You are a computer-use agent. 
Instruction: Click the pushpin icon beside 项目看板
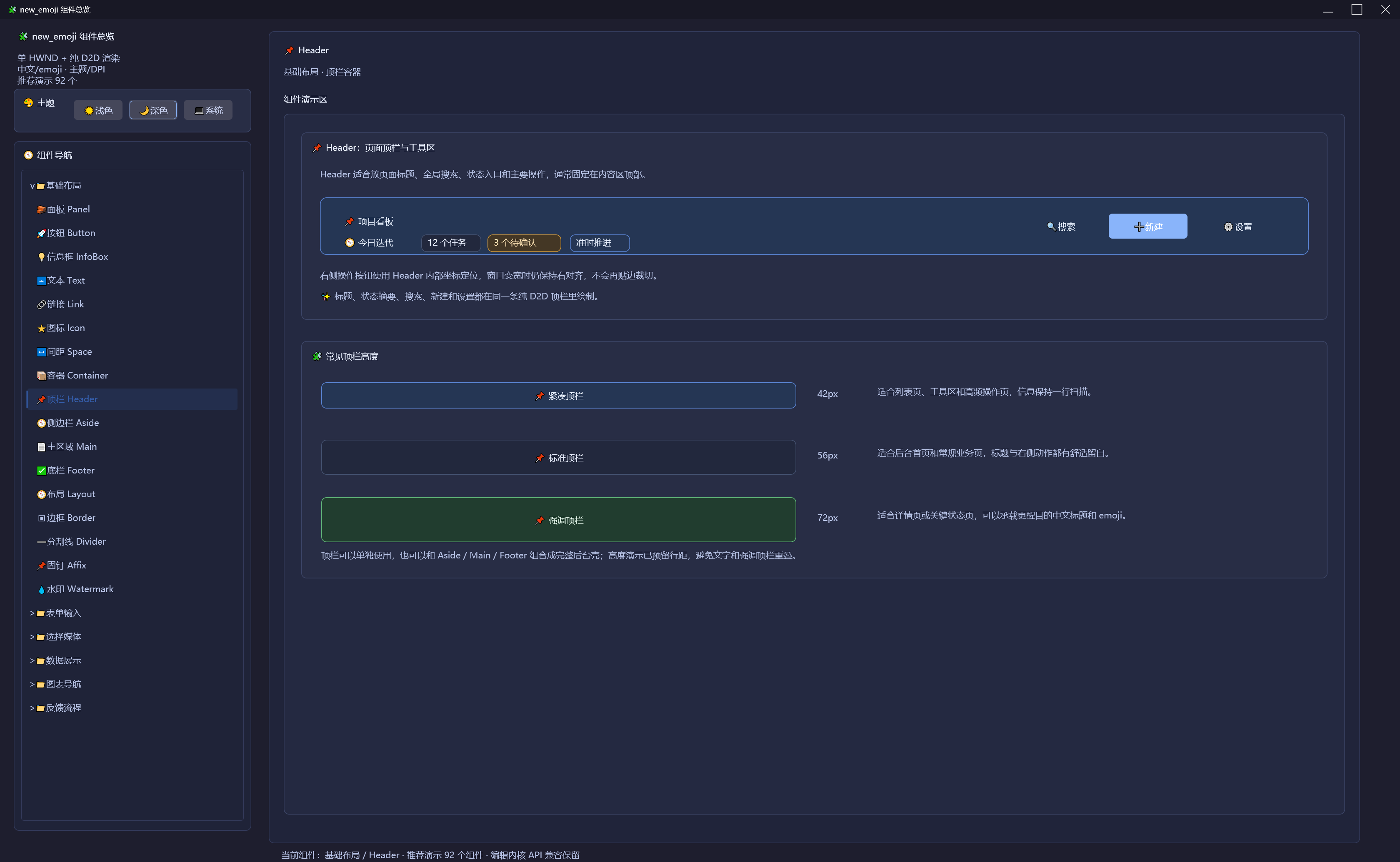pyautogui.click(x=350, y=222)
